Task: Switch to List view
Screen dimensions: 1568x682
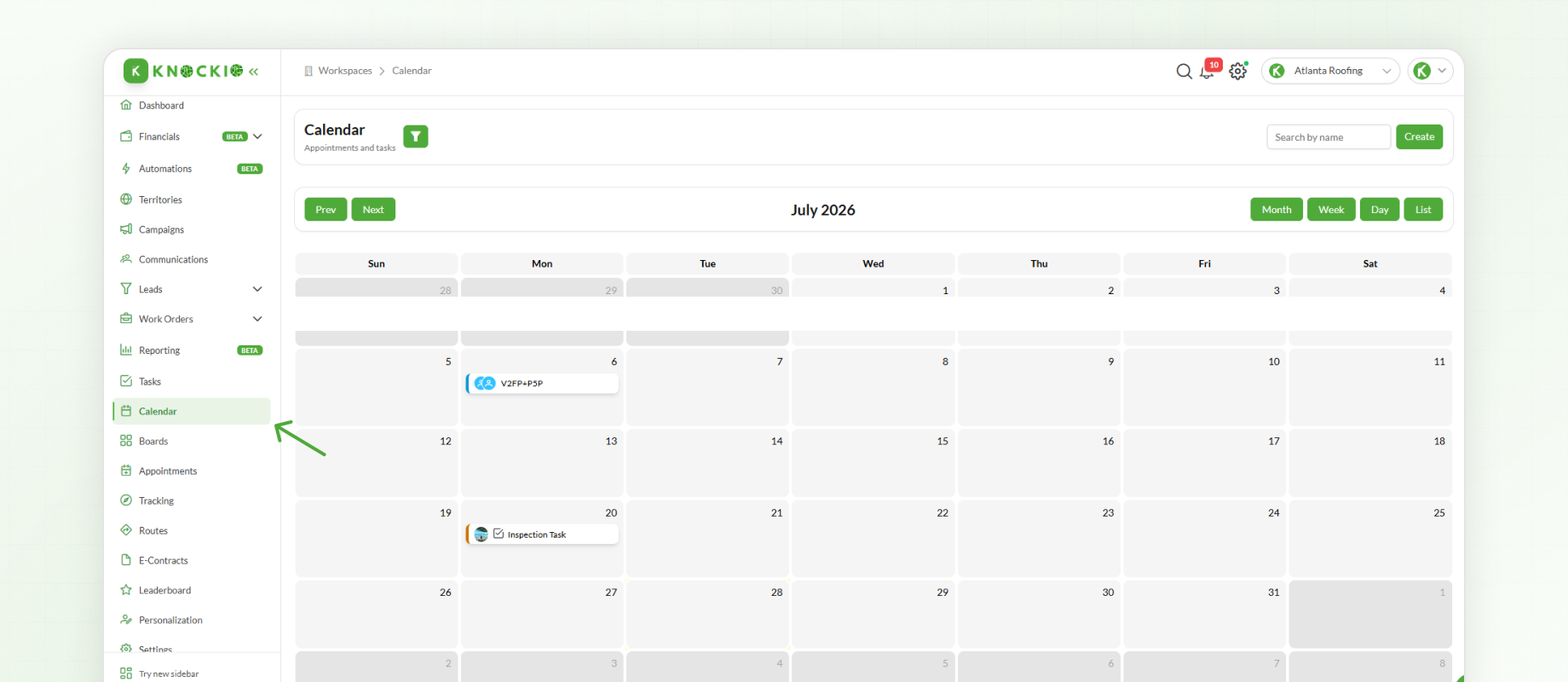Action: click(1423, 210)
